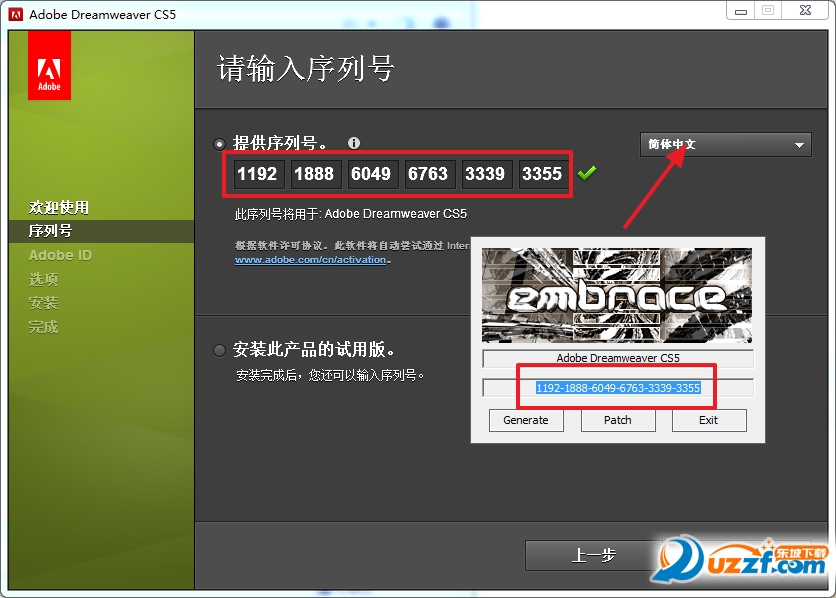Select 序列号 step in the sidebar
The image size is (836, 598).
(x=50, y=231)
